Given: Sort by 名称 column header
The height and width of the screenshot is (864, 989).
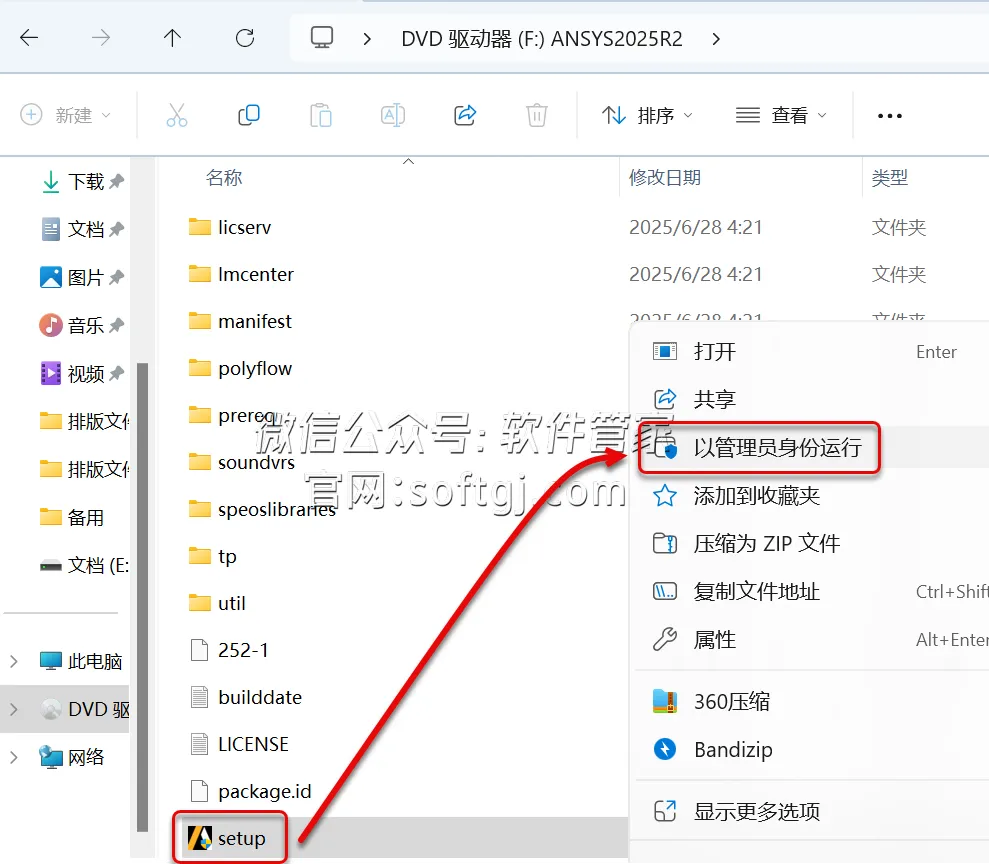Looking at the screenshot, I should tap(224, 178).
